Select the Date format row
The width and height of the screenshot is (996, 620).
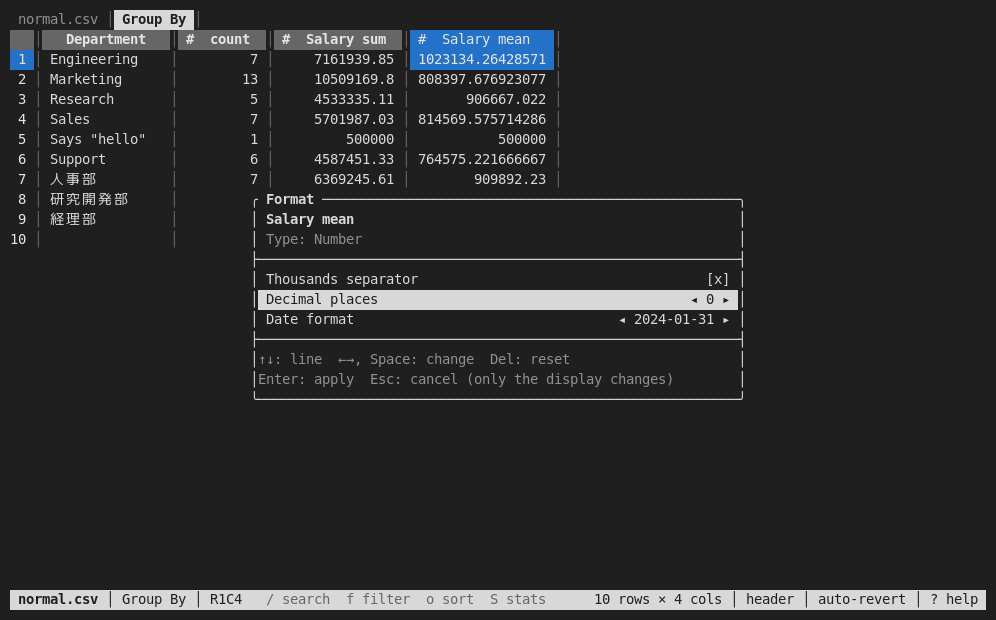click(x=498, y=320)
